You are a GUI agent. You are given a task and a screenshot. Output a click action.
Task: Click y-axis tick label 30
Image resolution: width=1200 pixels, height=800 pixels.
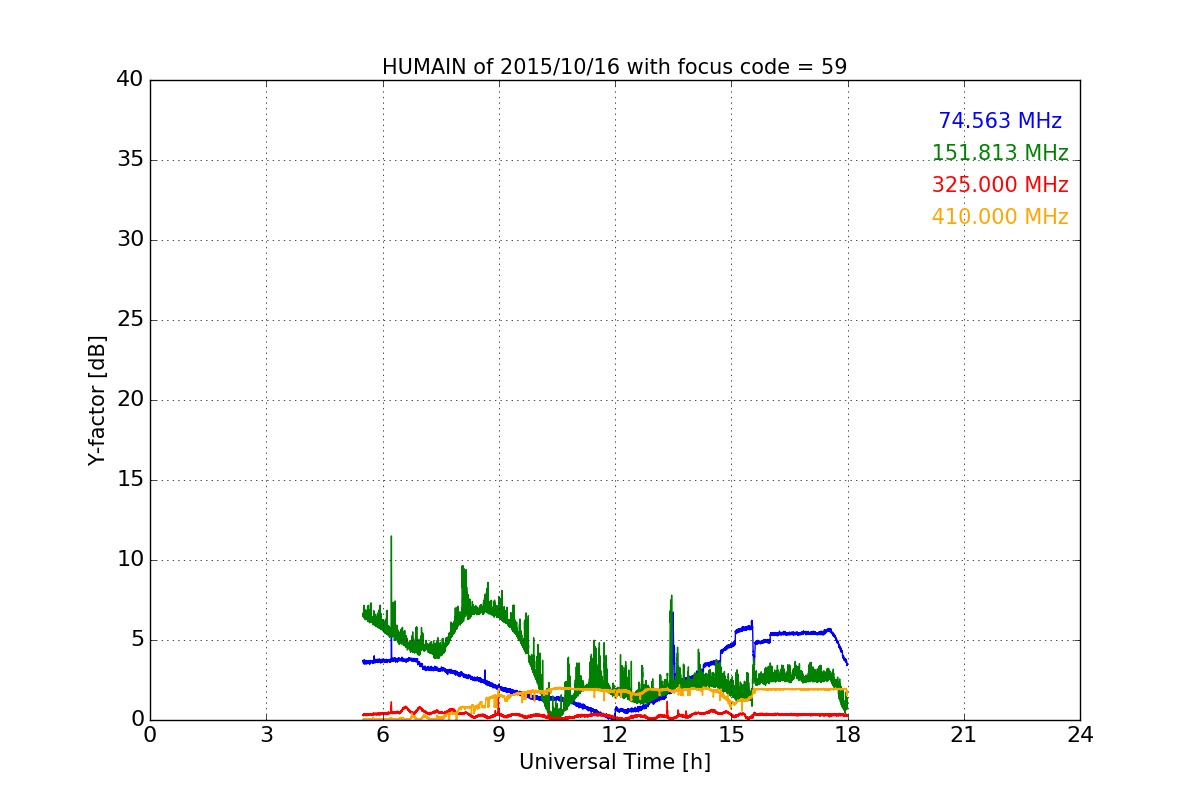tap(130, 240)
